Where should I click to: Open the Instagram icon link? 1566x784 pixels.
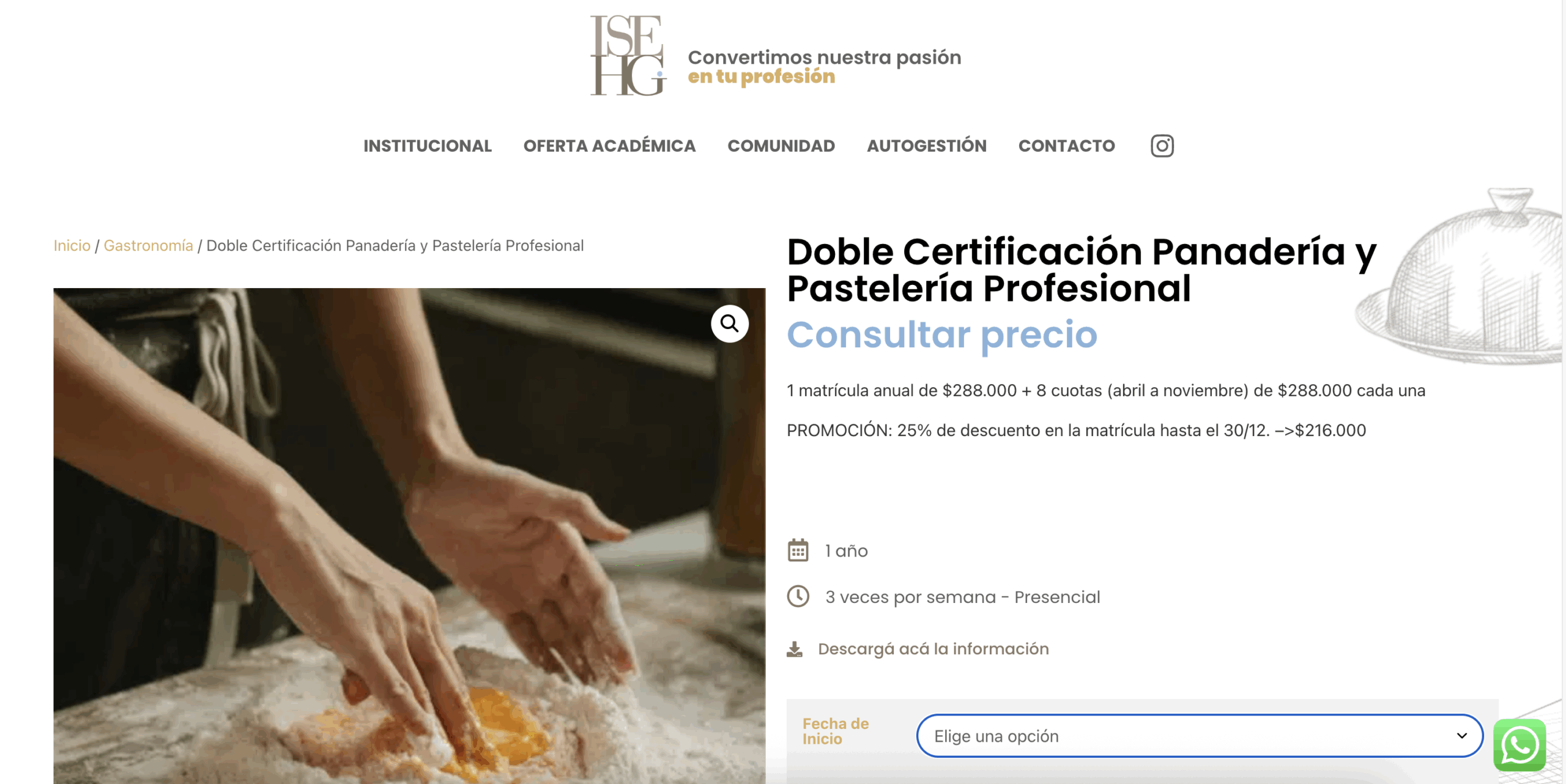tap(1162, 146)
